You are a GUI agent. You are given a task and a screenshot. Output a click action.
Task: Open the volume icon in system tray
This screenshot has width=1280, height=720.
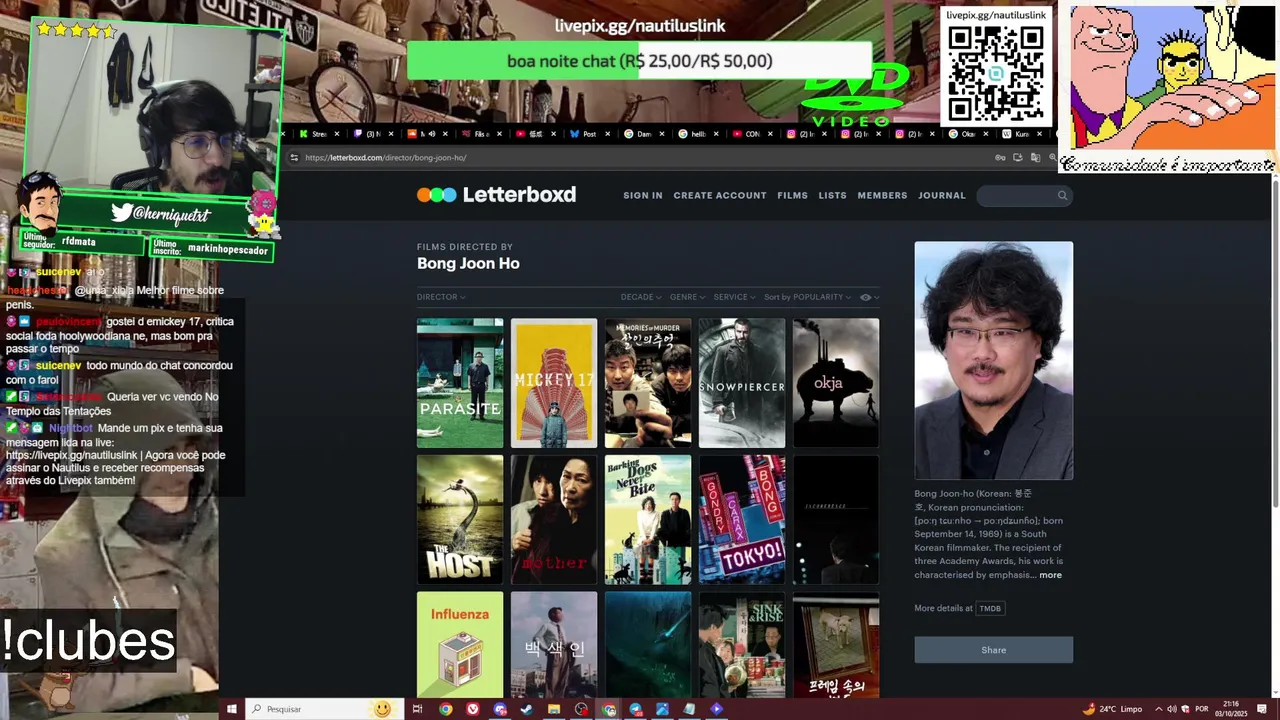point(1172,709)
